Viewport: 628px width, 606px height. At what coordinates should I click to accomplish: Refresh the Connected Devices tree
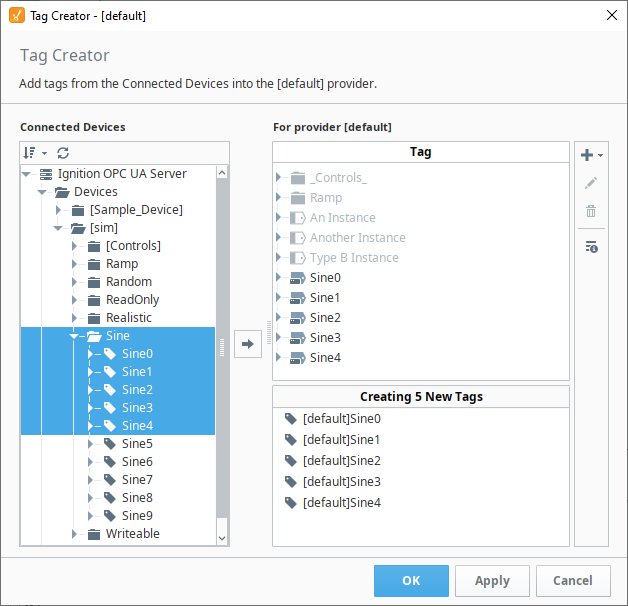pyautogui.click(x=63, y=153)
